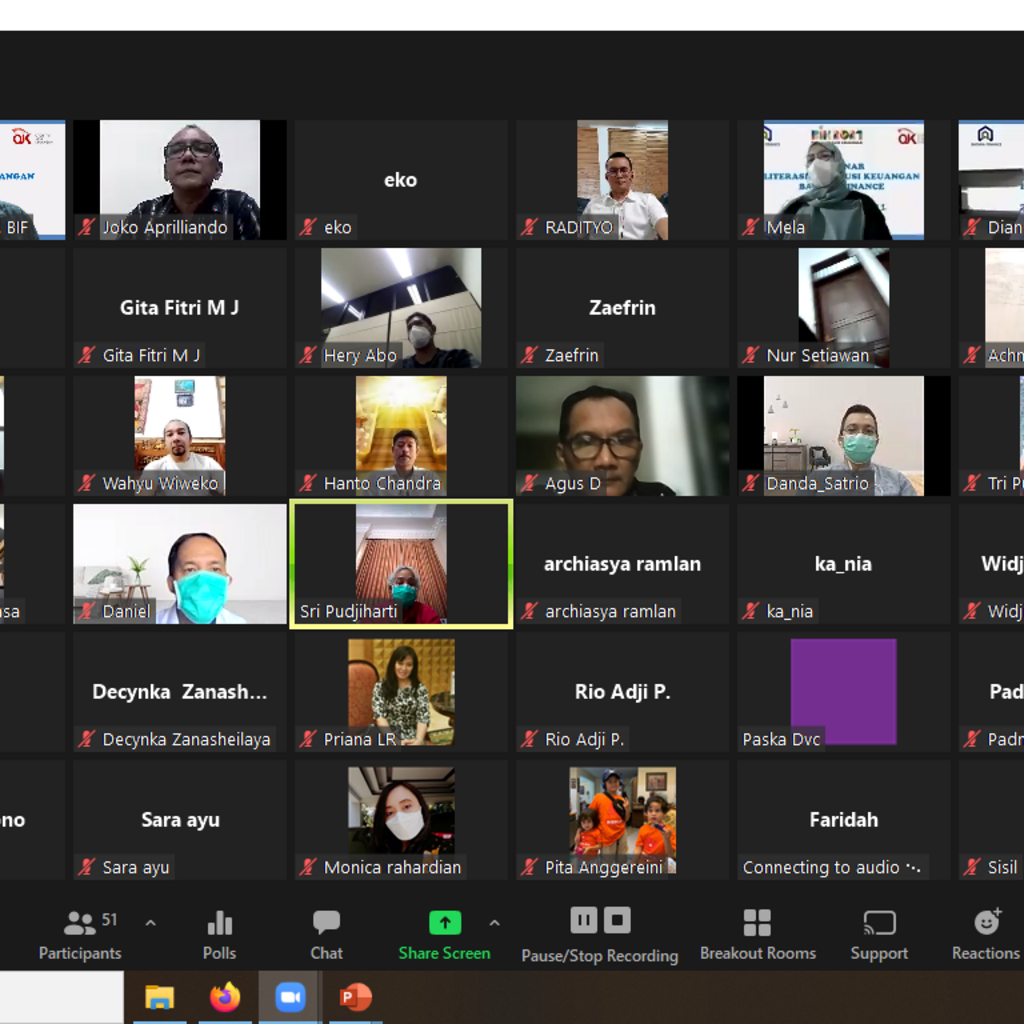Open the Reactions smiley icon
This screenshot has width=1024, height=1024.
(x=986, y=922)
